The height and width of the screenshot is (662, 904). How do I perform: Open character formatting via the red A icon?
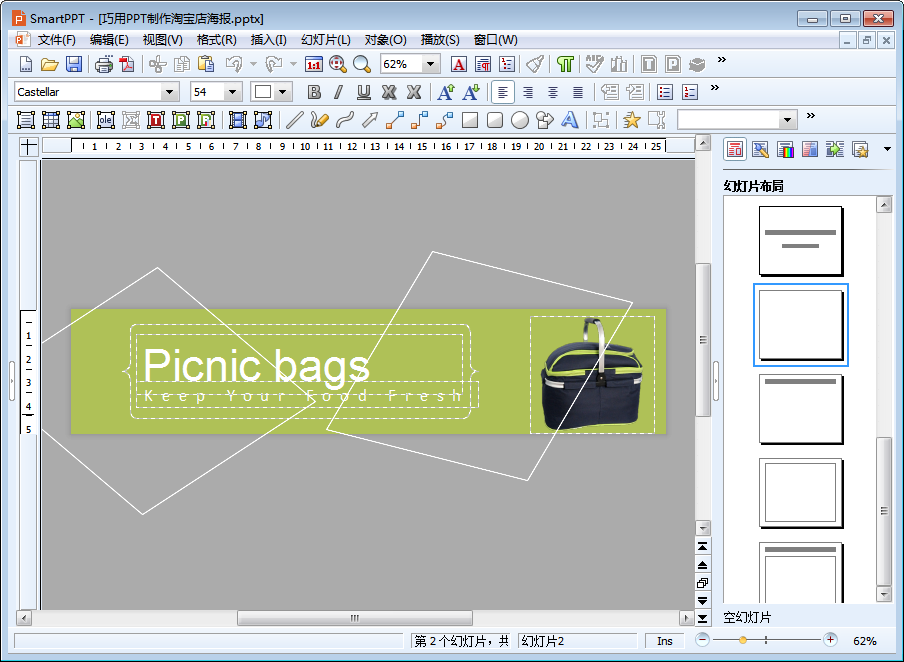pos(458,64)
